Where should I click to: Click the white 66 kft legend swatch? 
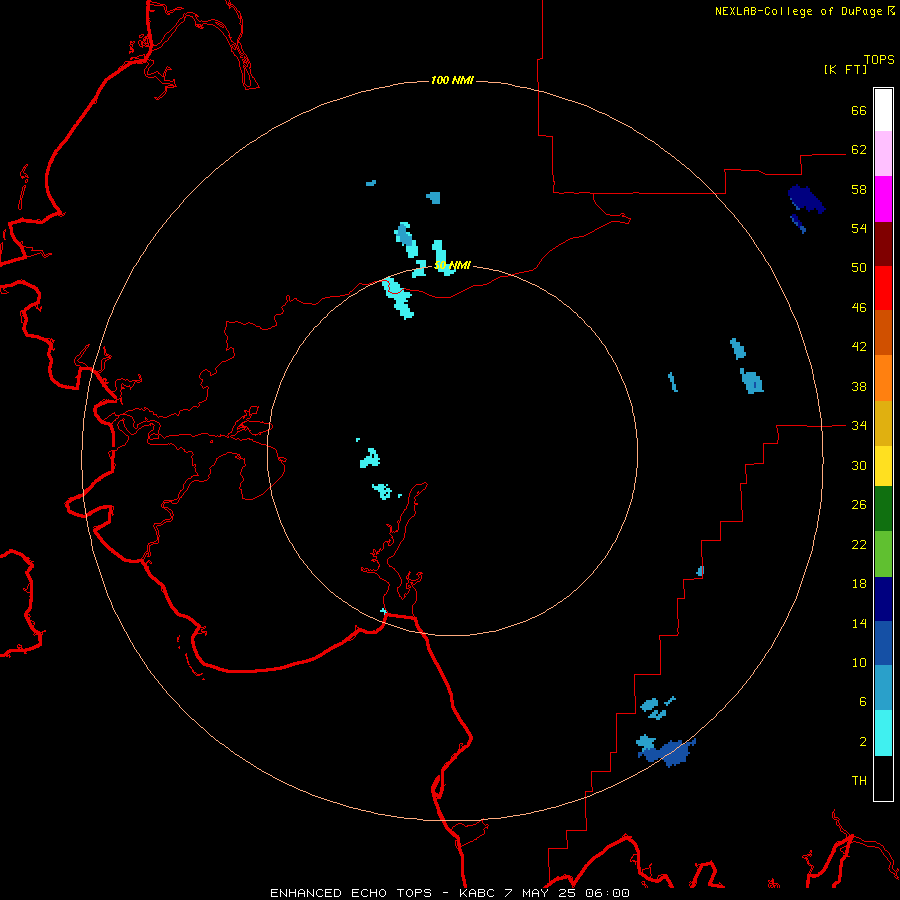coord(883,110)
